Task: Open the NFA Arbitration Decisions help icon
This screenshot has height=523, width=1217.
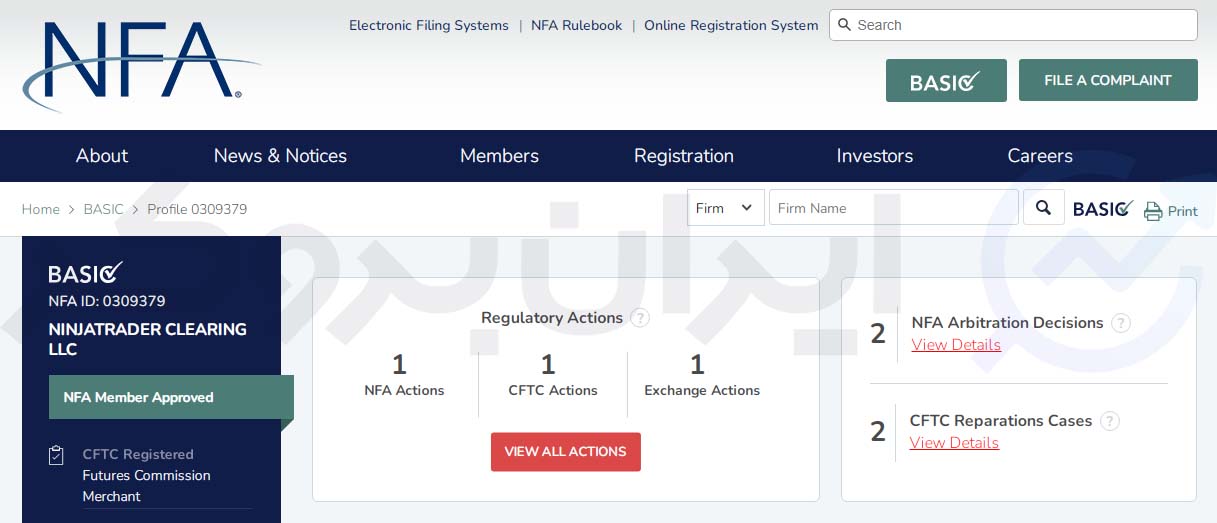Action: tap(1121, 323)
